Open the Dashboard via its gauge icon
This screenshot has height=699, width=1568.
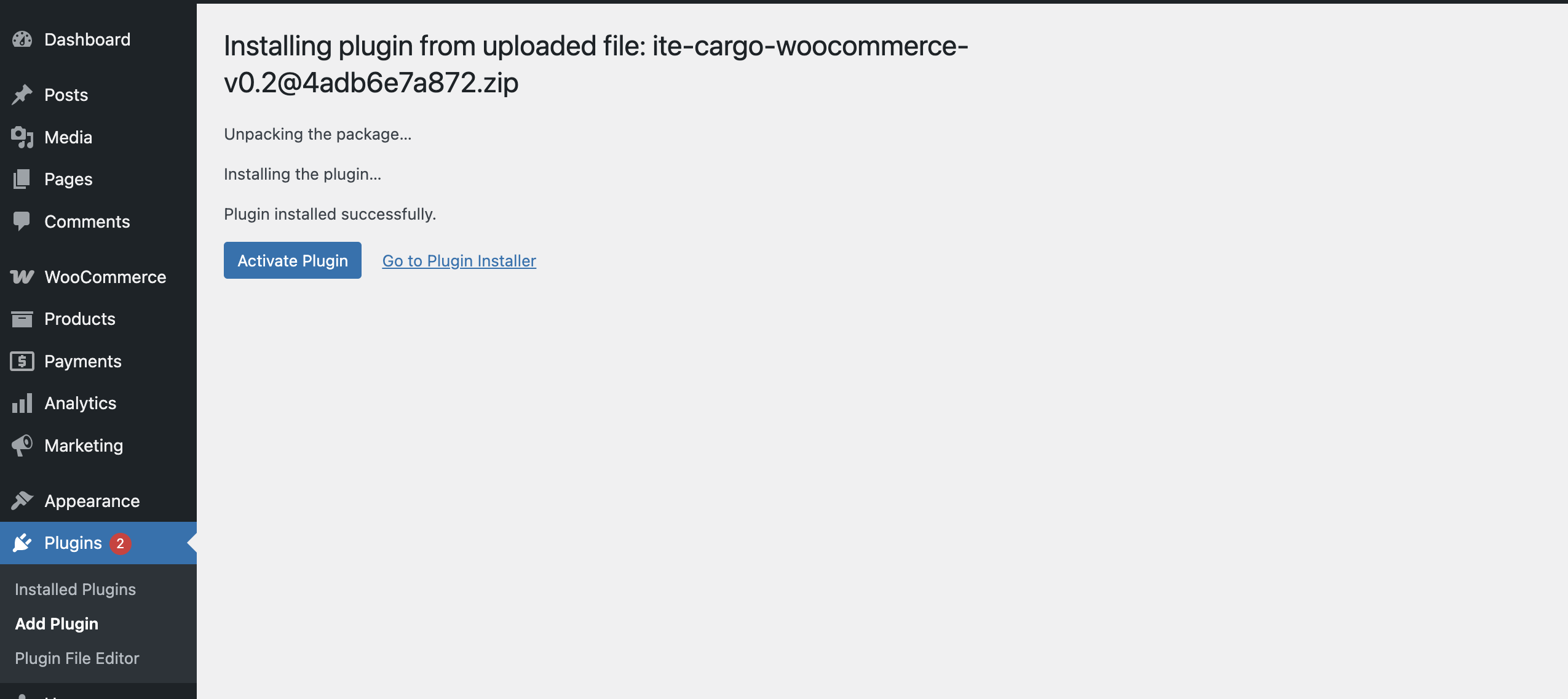[x=22, y=39]
